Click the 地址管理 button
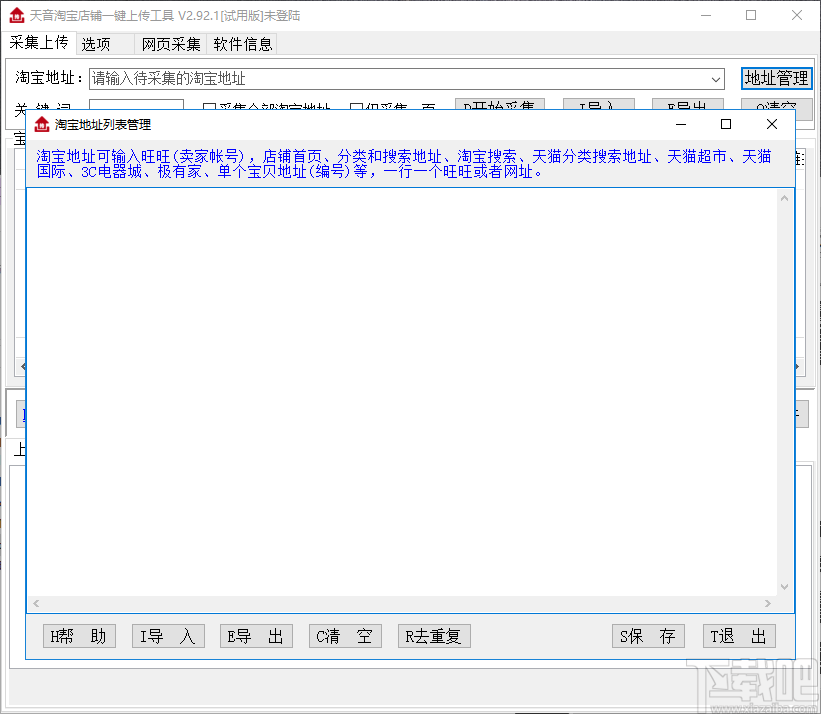The height and width of the screenshot is (714, 821). pos(777,78)
